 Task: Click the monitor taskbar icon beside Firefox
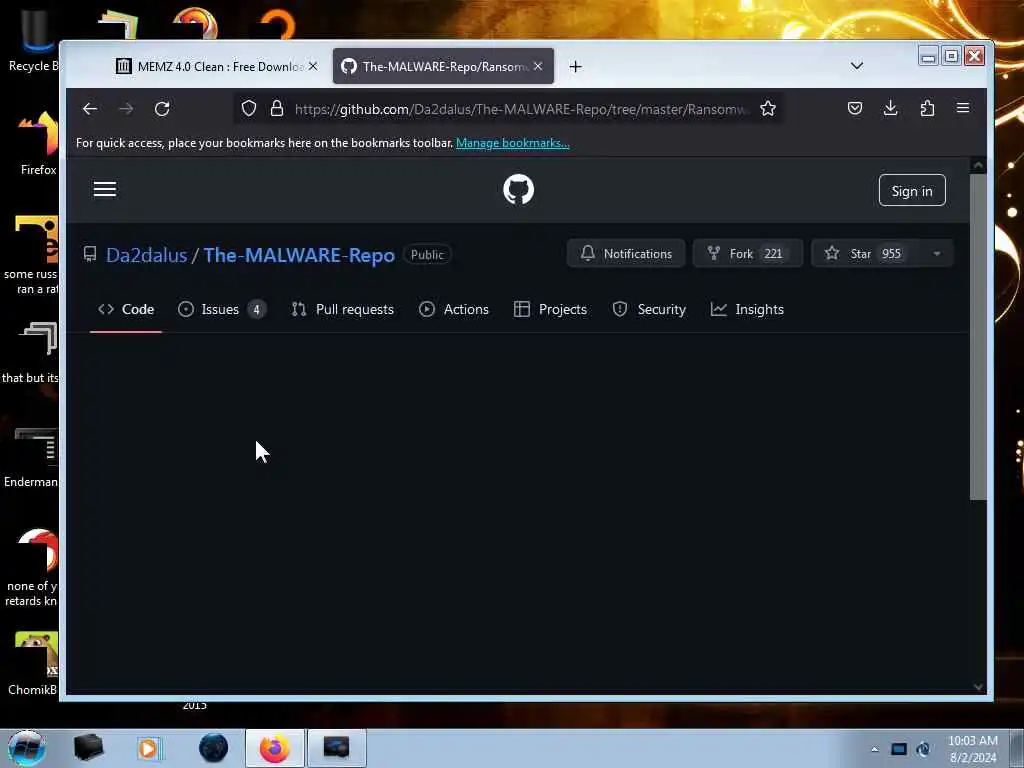336,748
